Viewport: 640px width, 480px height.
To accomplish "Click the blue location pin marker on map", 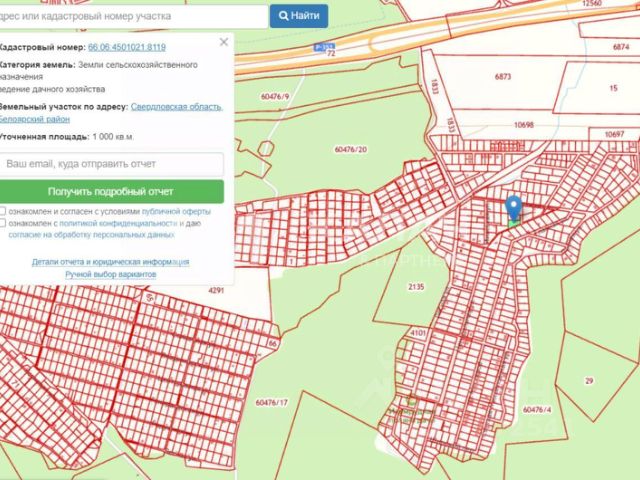I will tap(513, 207).
